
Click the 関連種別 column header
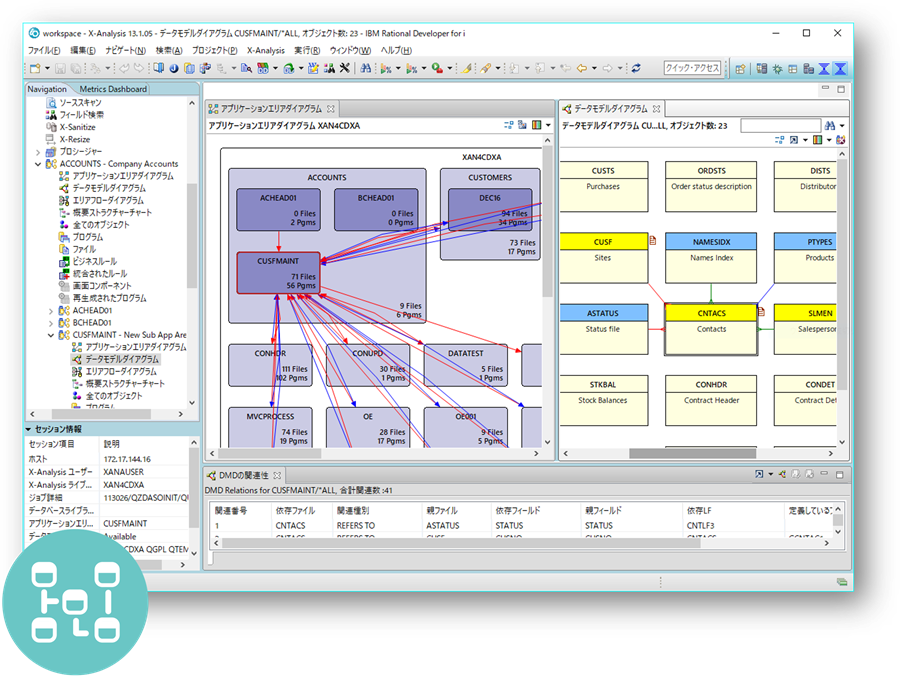coord(353,510)
